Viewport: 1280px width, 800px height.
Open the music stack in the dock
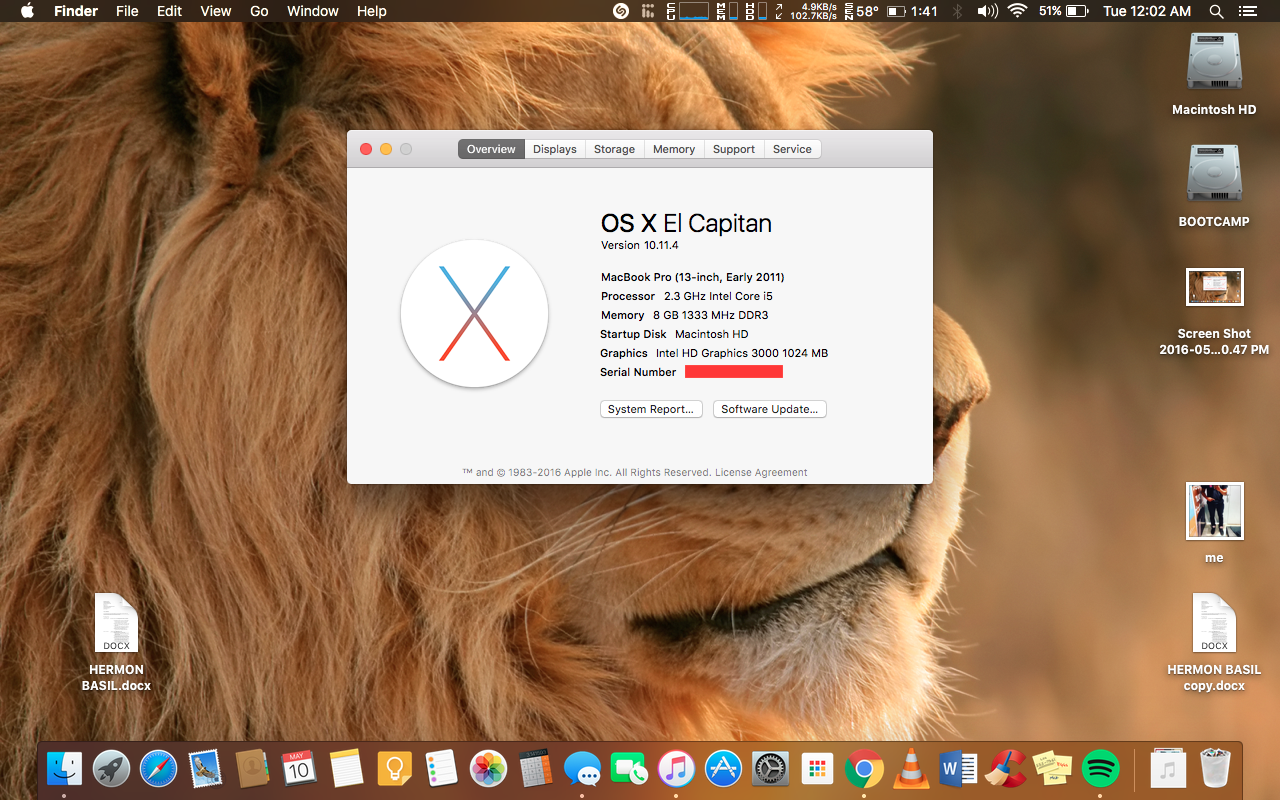[1167, 768]
